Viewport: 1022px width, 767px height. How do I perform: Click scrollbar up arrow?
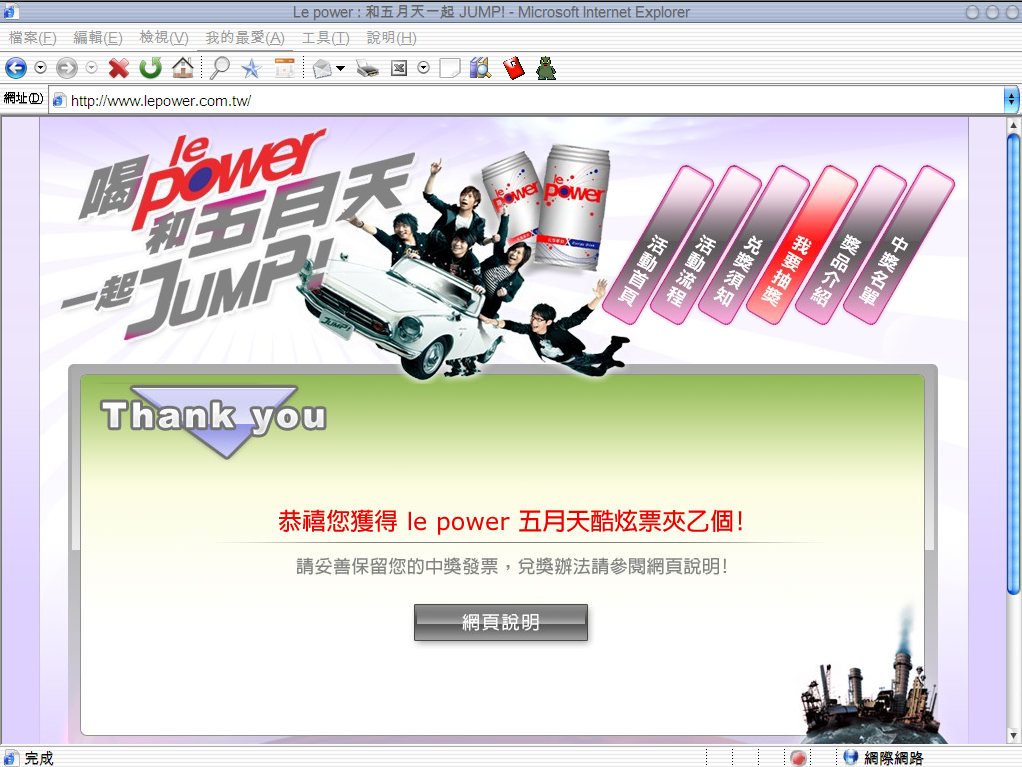pyautogui.click(x=1013, y=124)
